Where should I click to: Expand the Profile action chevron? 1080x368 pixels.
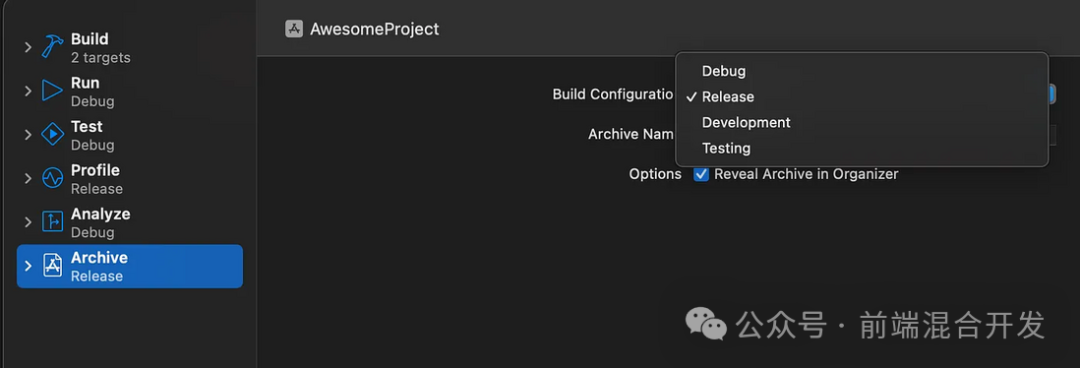(x=28, y=178)
